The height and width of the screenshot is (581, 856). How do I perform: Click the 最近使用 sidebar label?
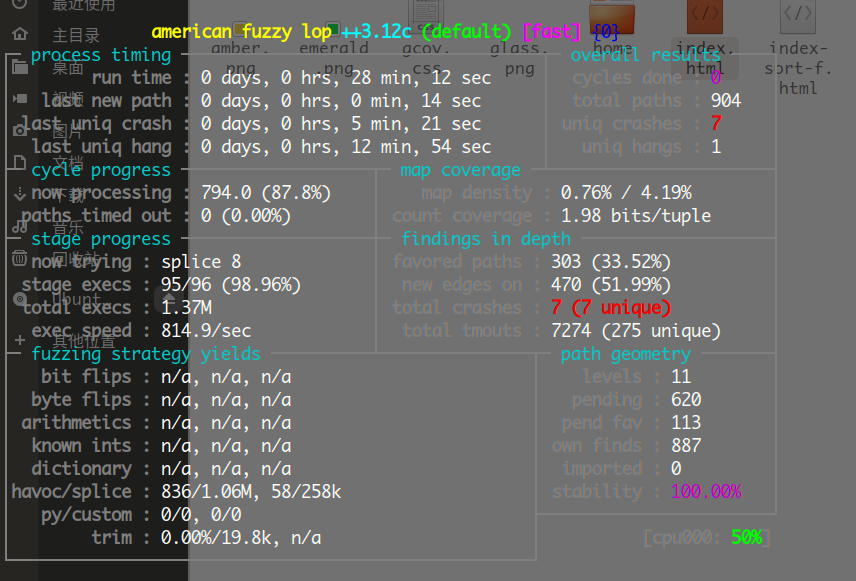tap(84, 5)
